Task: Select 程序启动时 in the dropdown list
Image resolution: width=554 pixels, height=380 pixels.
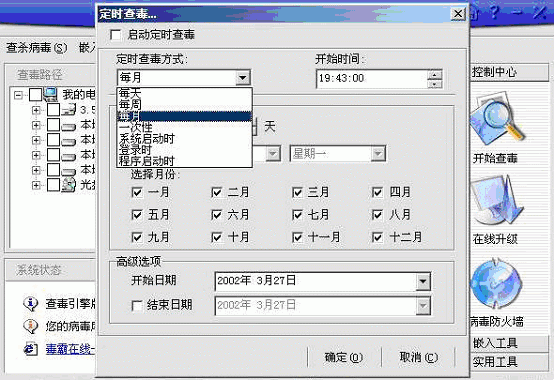Action: pos(184,161)
